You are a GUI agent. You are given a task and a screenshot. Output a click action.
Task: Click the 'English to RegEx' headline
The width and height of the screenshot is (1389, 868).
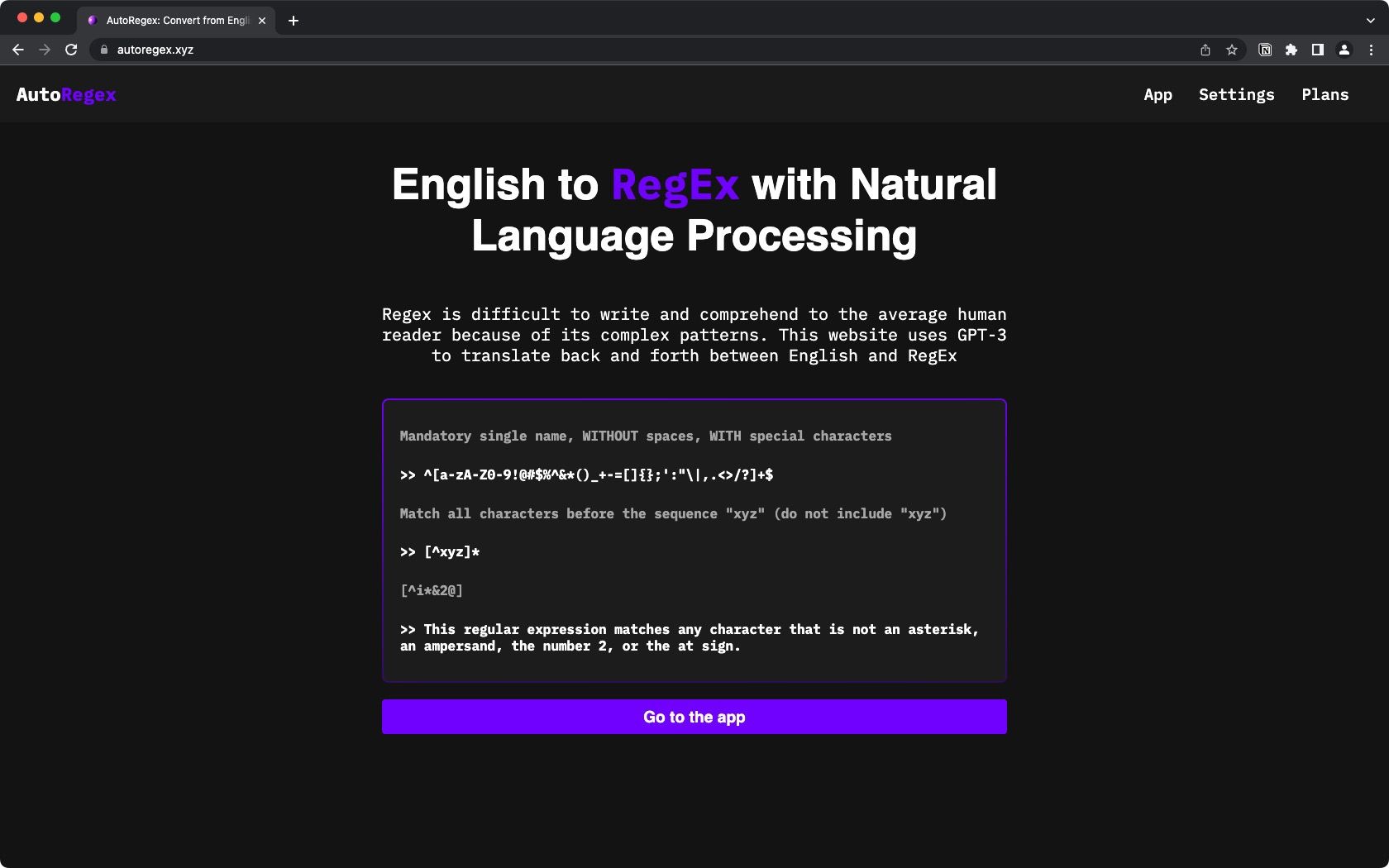[694, 210]
